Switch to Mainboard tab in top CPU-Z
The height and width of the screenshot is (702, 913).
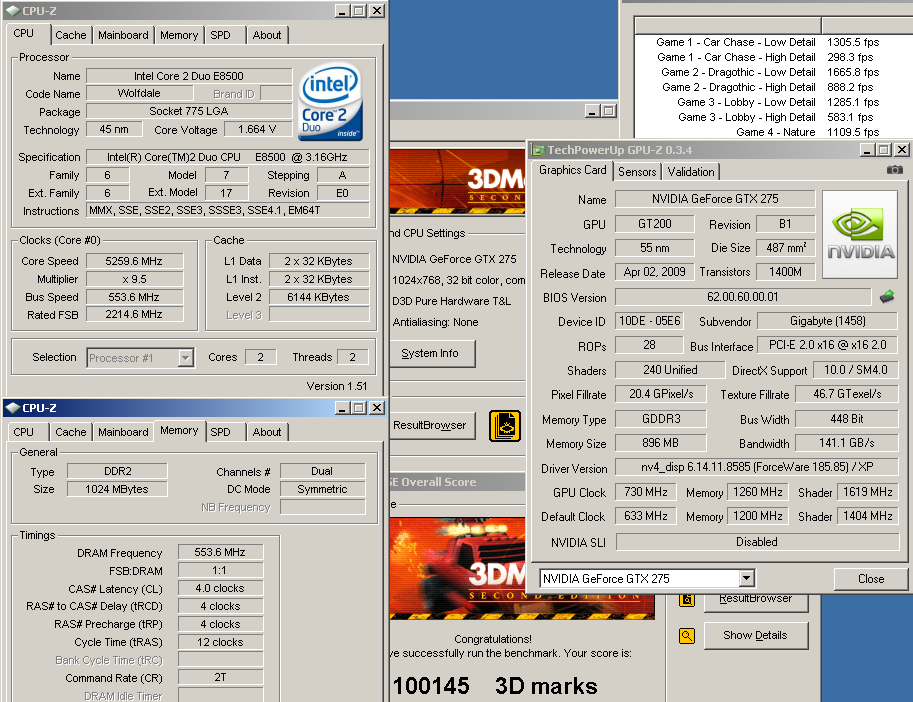pyautogui.click(x=123, y=35)
